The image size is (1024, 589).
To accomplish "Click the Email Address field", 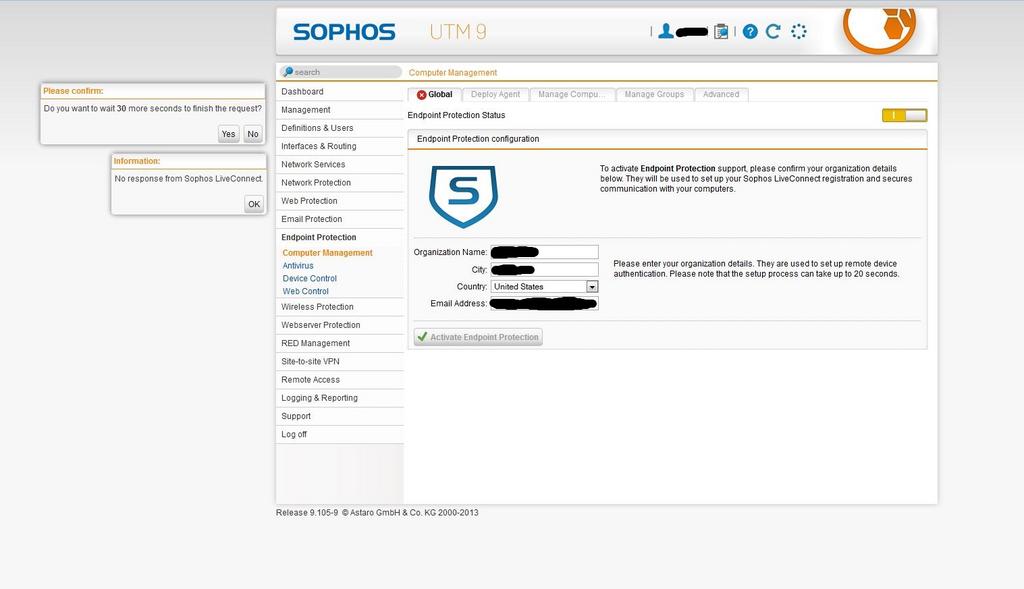I will pyautogui.click(x=545, y=304).
